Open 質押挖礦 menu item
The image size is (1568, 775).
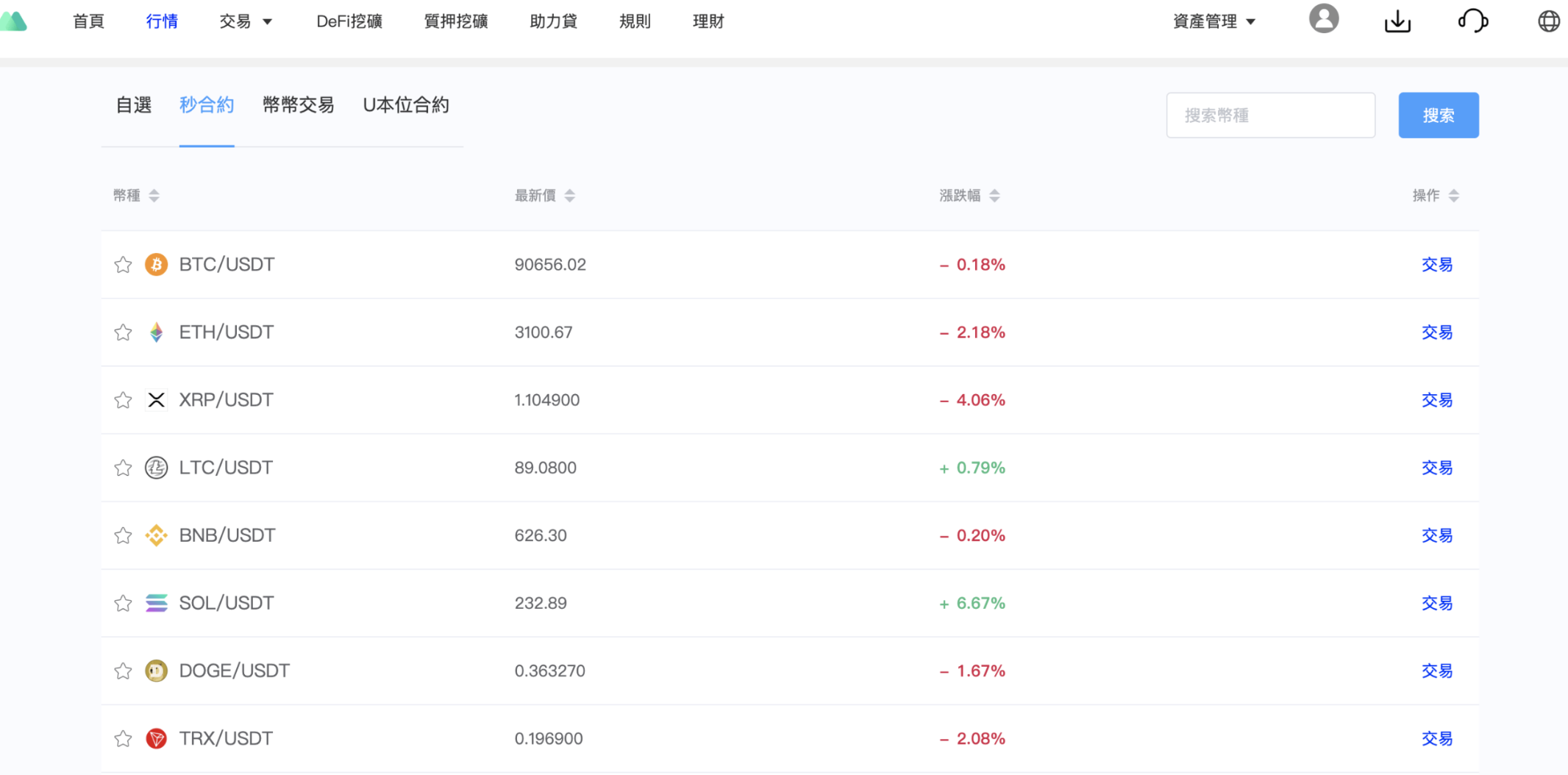coord(456,21)
